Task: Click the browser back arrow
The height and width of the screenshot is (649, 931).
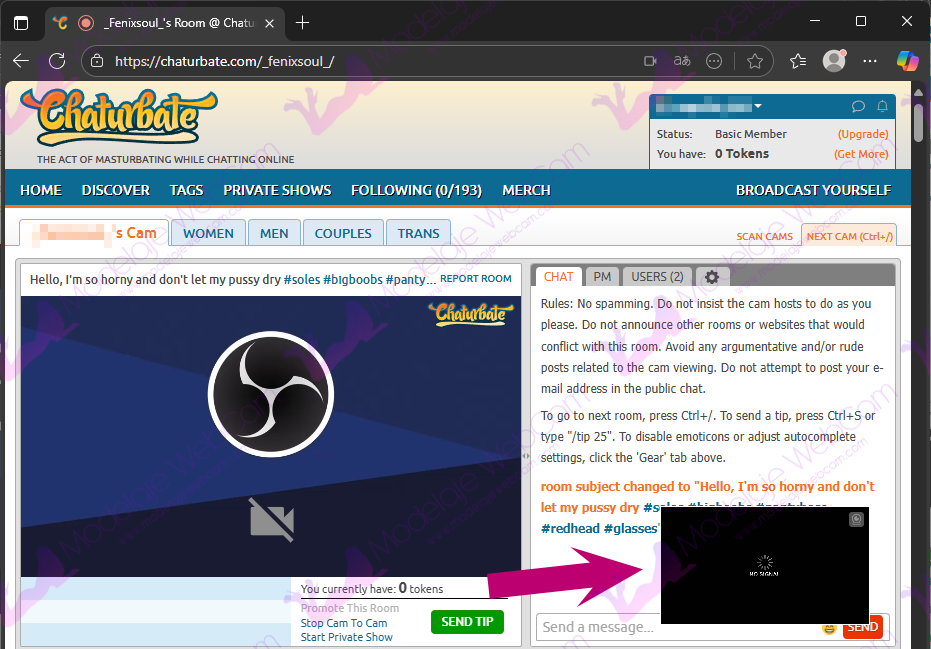Action: click(21, 61)
